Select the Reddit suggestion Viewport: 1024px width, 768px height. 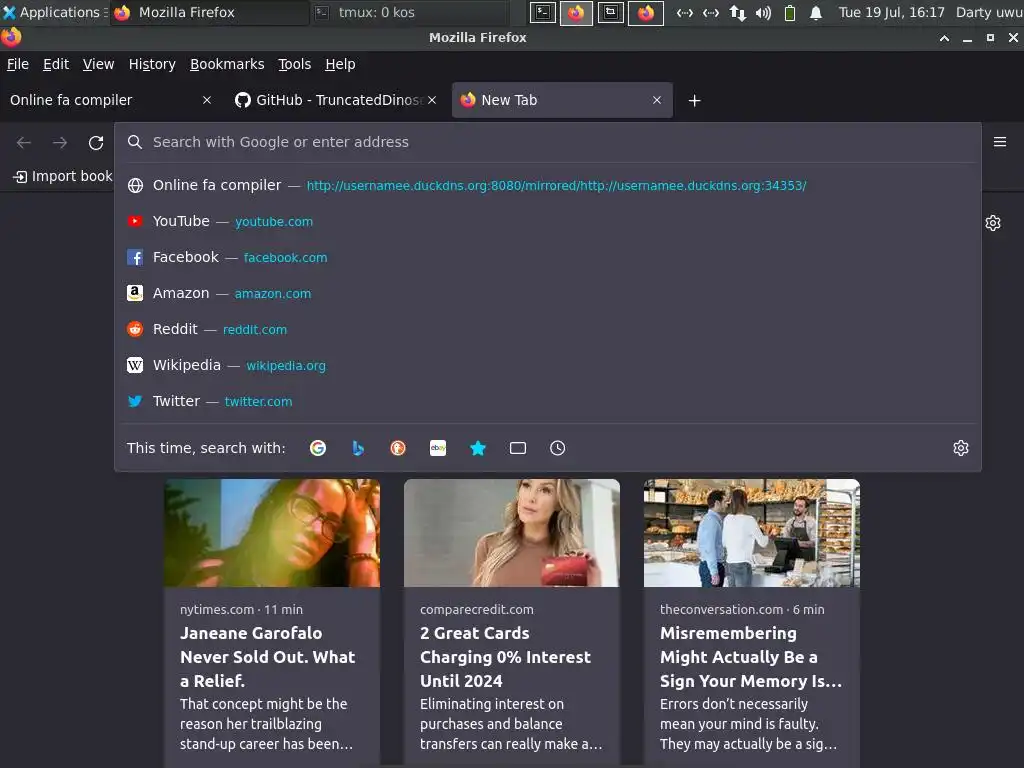[x=547, y=329]
